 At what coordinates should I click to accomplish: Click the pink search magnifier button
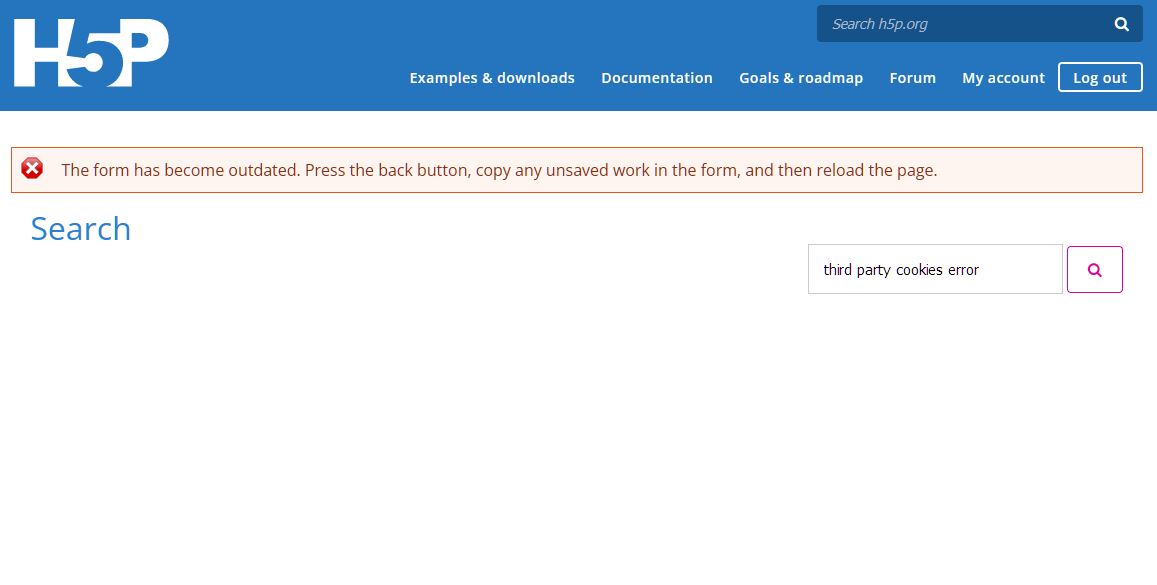(x=1094, y=270)
